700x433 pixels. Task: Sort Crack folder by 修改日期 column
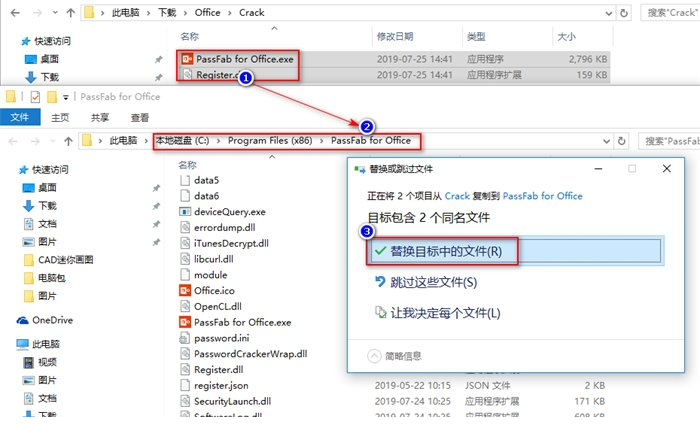(x=395, y=37)
